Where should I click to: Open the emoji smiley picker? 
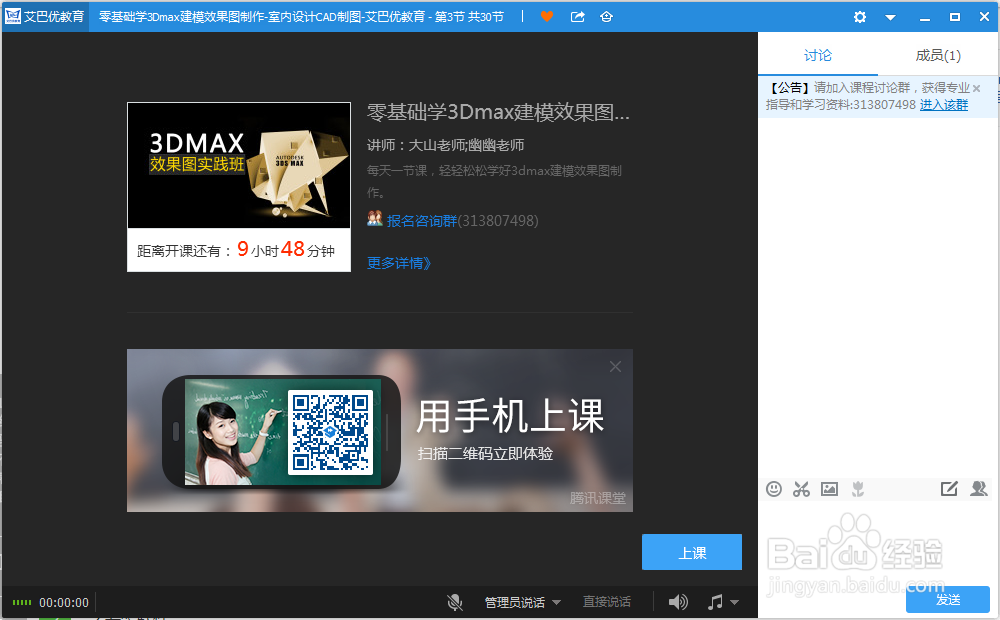coord(774,489)
